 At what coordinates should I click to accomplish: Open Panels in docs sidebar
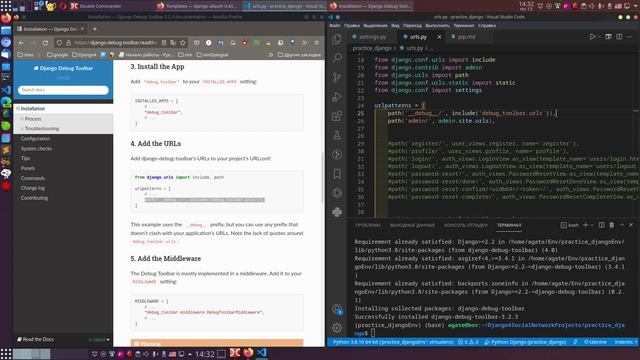(28, 168)
